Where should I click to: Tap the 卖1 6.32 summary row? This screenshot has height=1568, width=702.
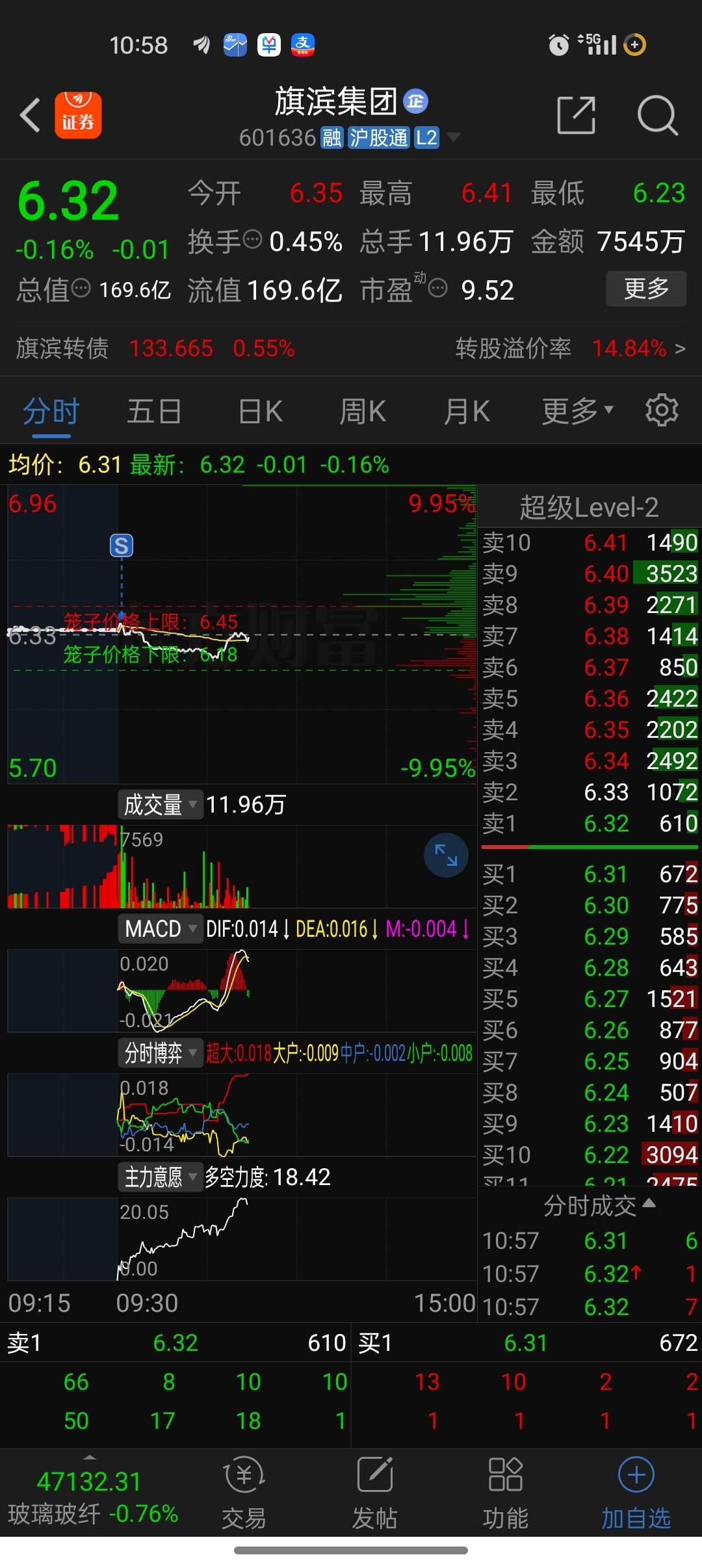coord(175,1342)
